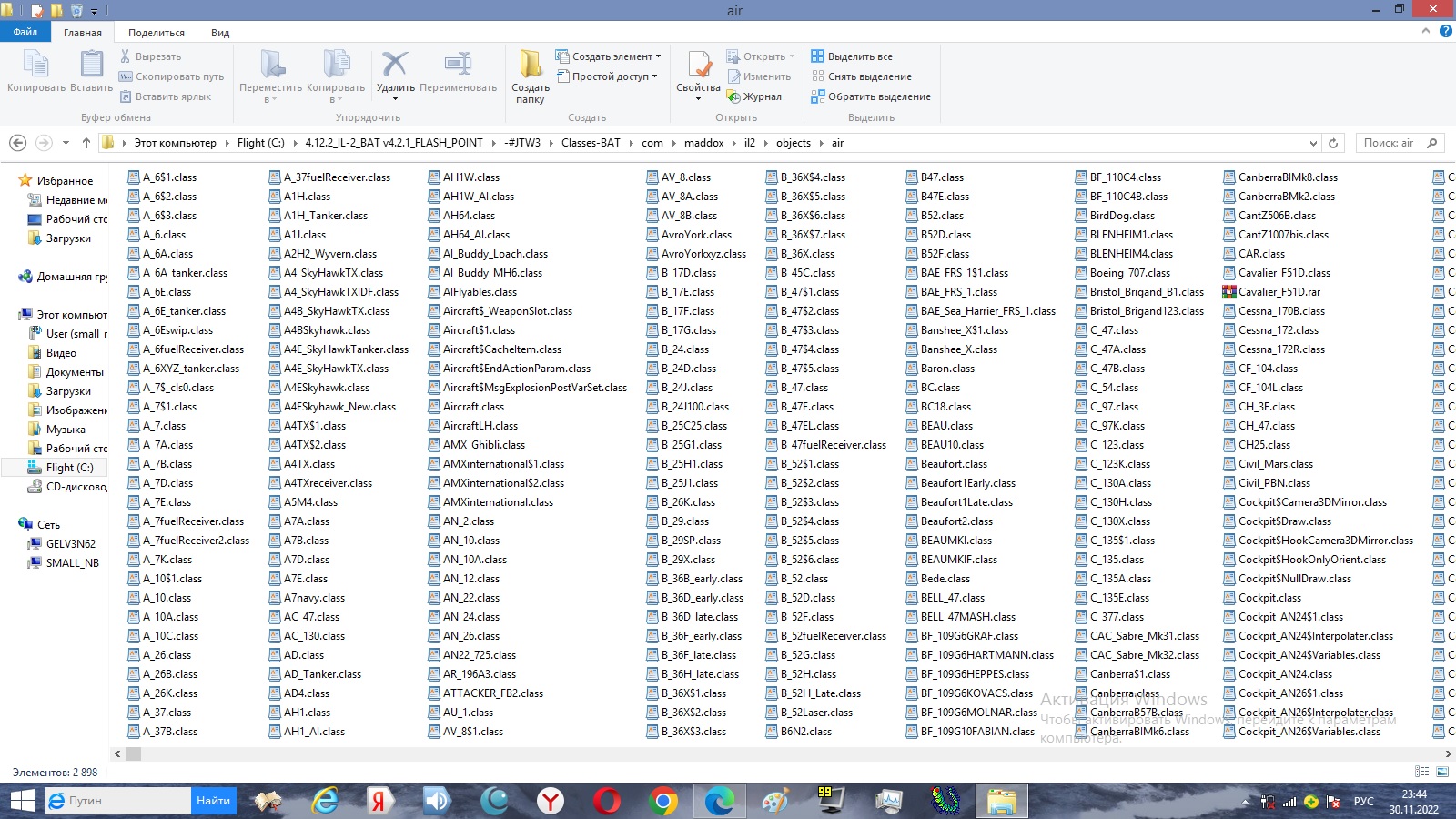Switch to large icons view in status bar
This screenshot has height=819, width=1456.
(x=1442, y=773)
